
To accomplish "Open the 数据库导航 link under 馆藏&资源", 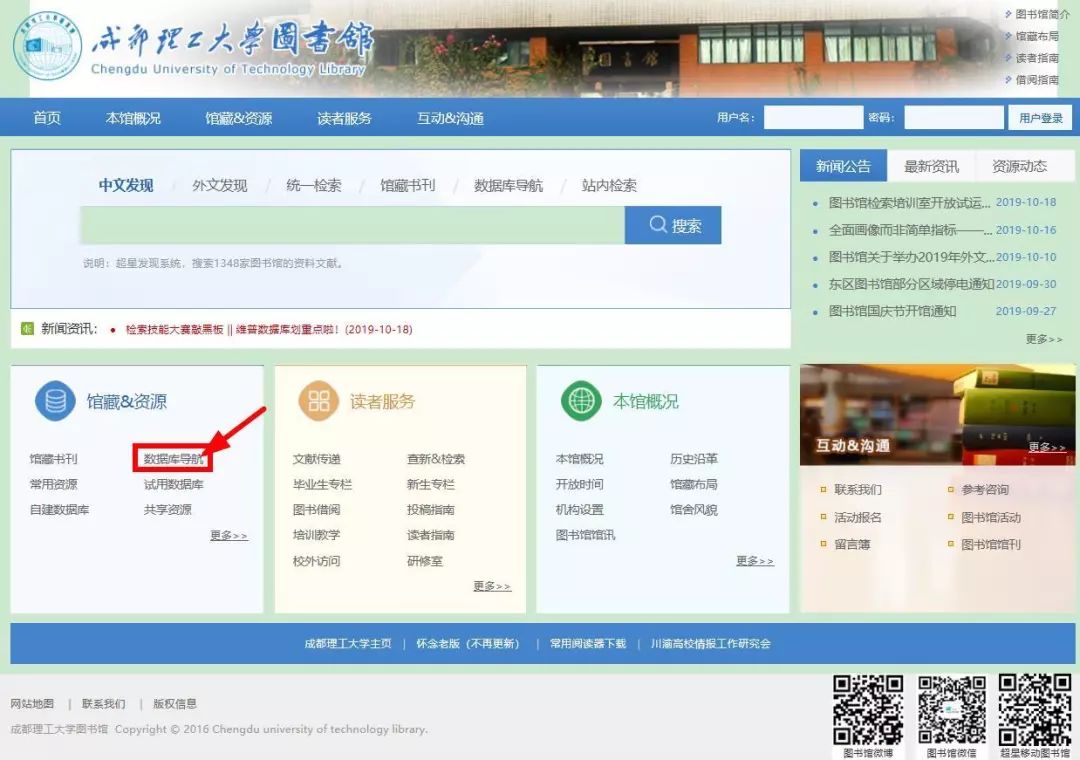I will [174, 459].
